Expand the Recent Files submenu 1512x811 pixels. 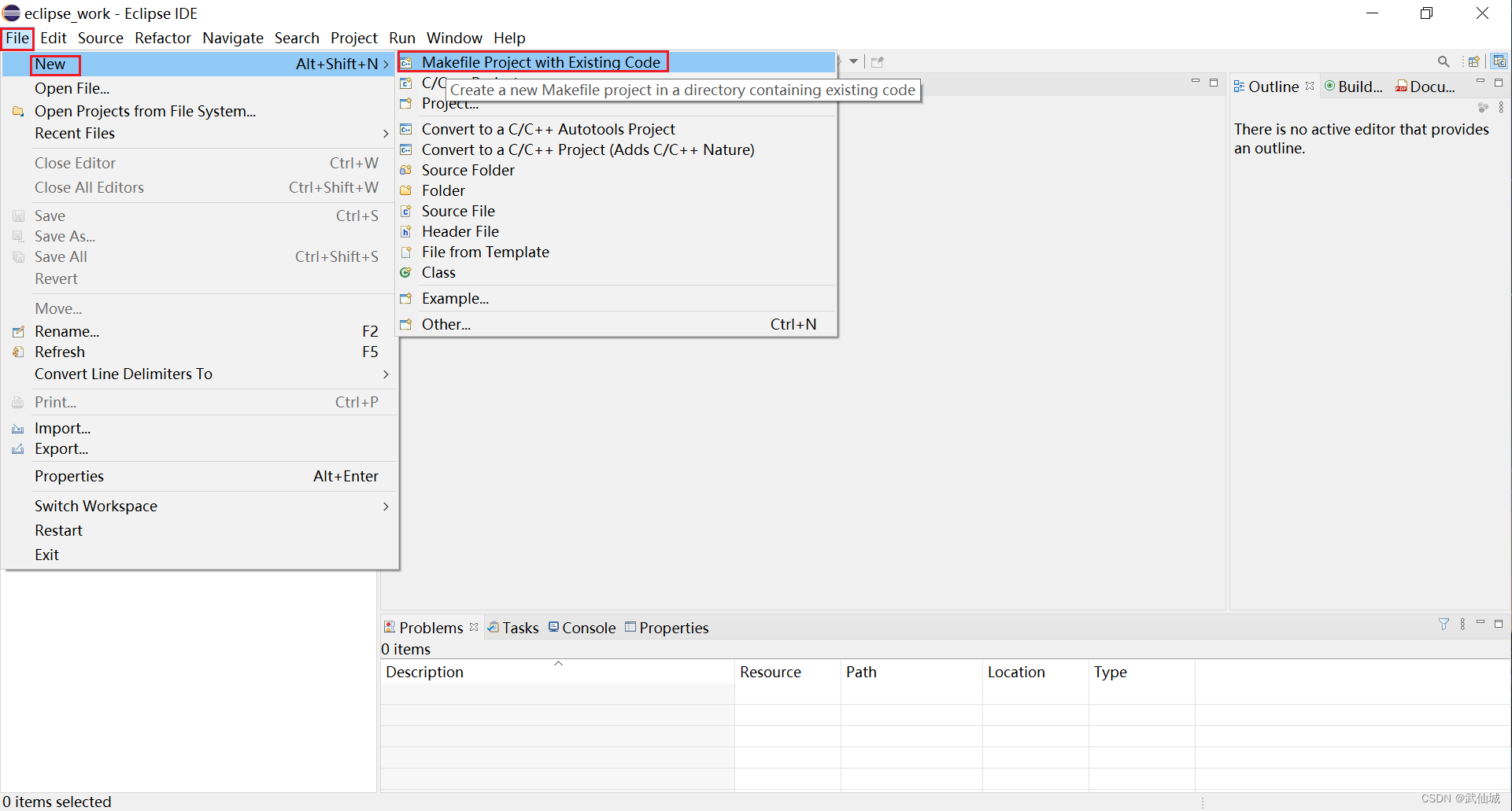(199, 133)
